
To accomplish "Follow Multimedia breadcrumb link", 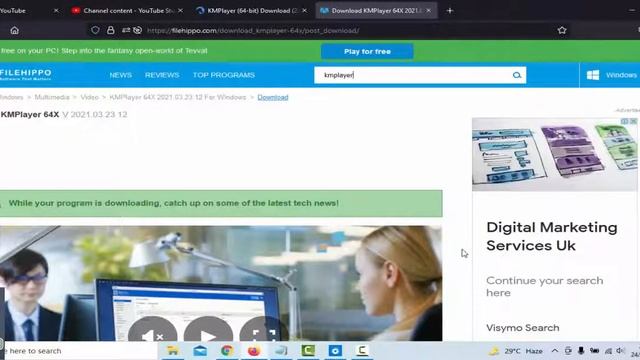I will [x=52, y=97].
